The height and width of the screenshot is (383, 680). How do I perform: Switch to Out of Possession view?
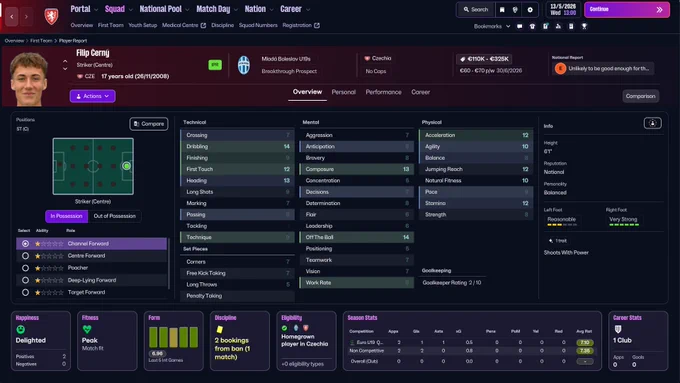point(114,216)
